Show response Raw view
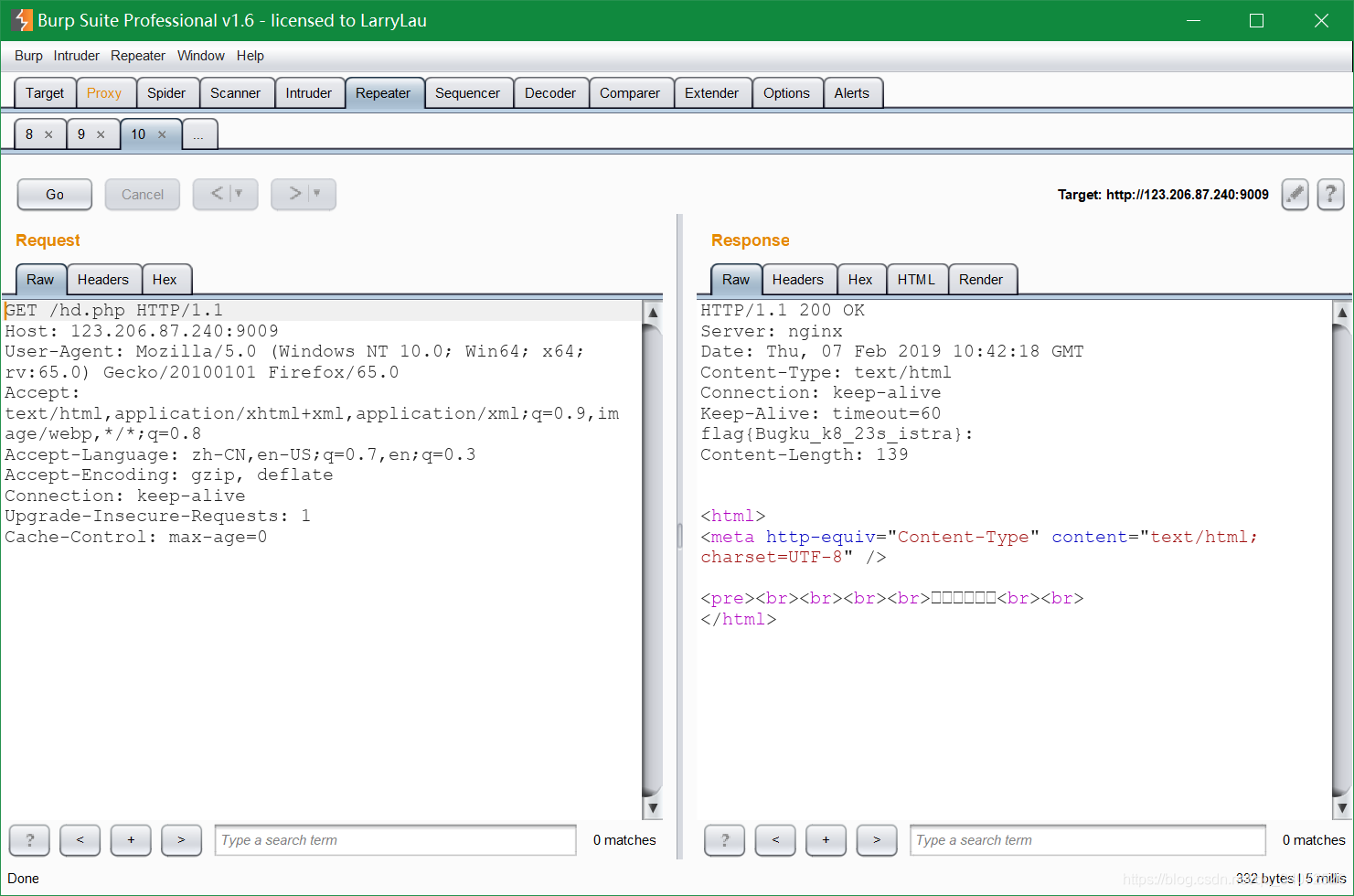This screenshot has width=1354, height=896. click(x=736, y=280)
